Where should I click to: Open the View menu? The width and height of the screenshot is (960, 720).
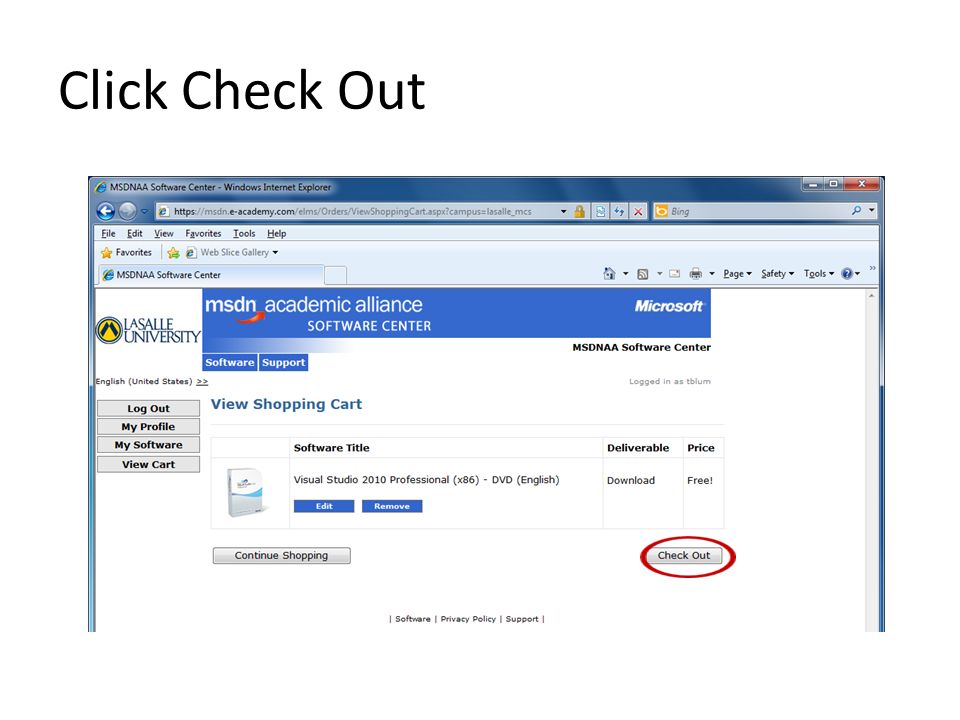coord(163,233)
